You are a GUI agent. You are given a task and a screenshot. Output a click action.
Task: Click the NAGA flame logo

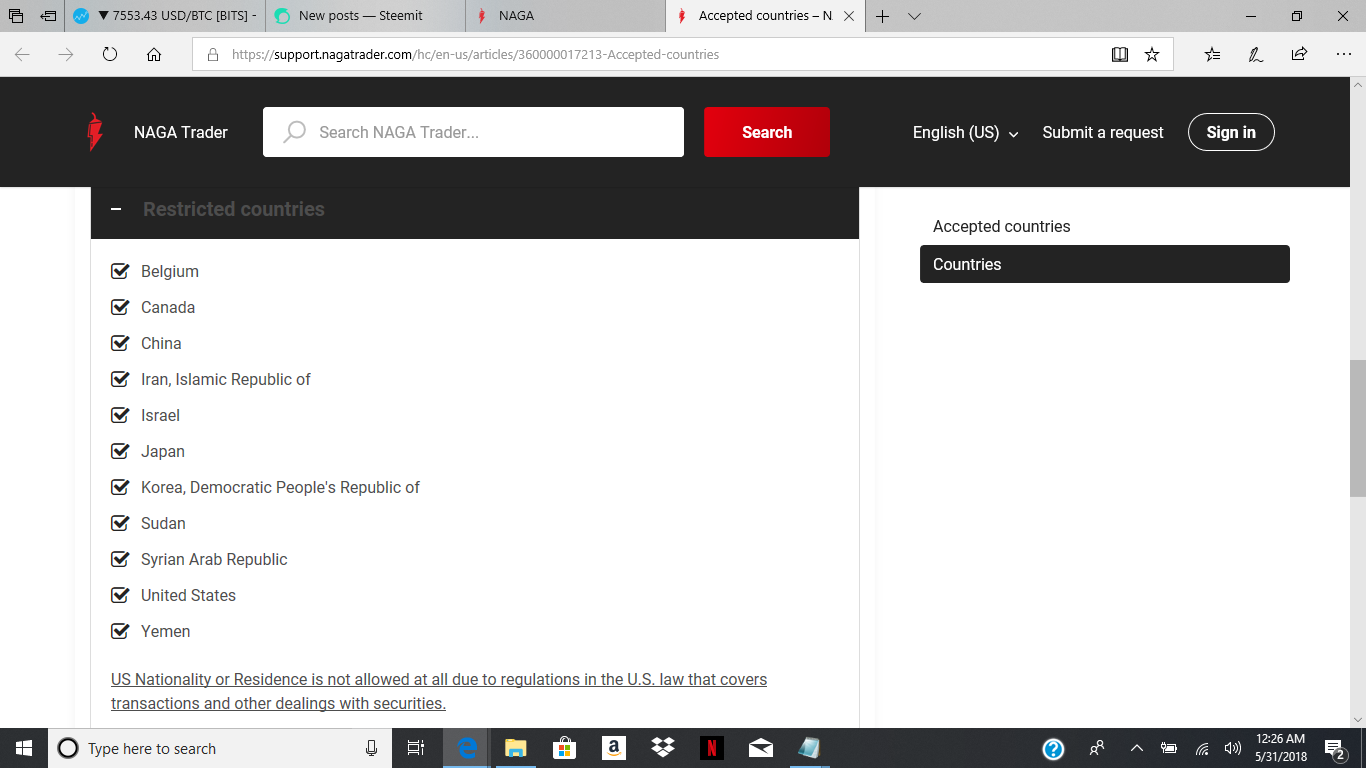96,131
